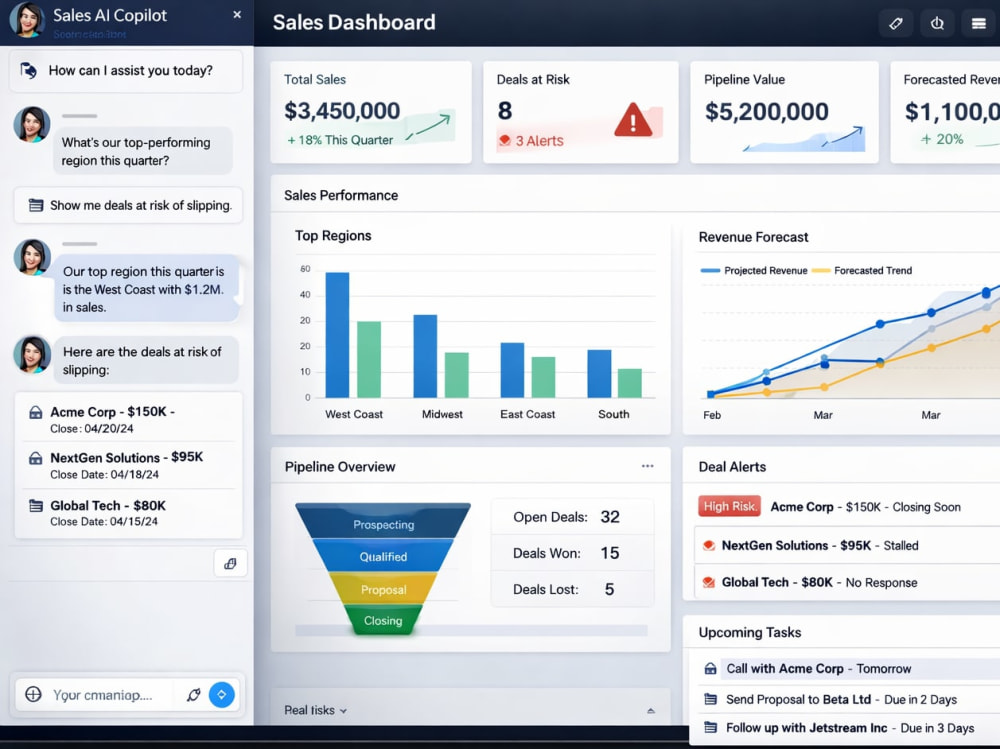Click the Copilot avatar in panel header

click(27, 19)
